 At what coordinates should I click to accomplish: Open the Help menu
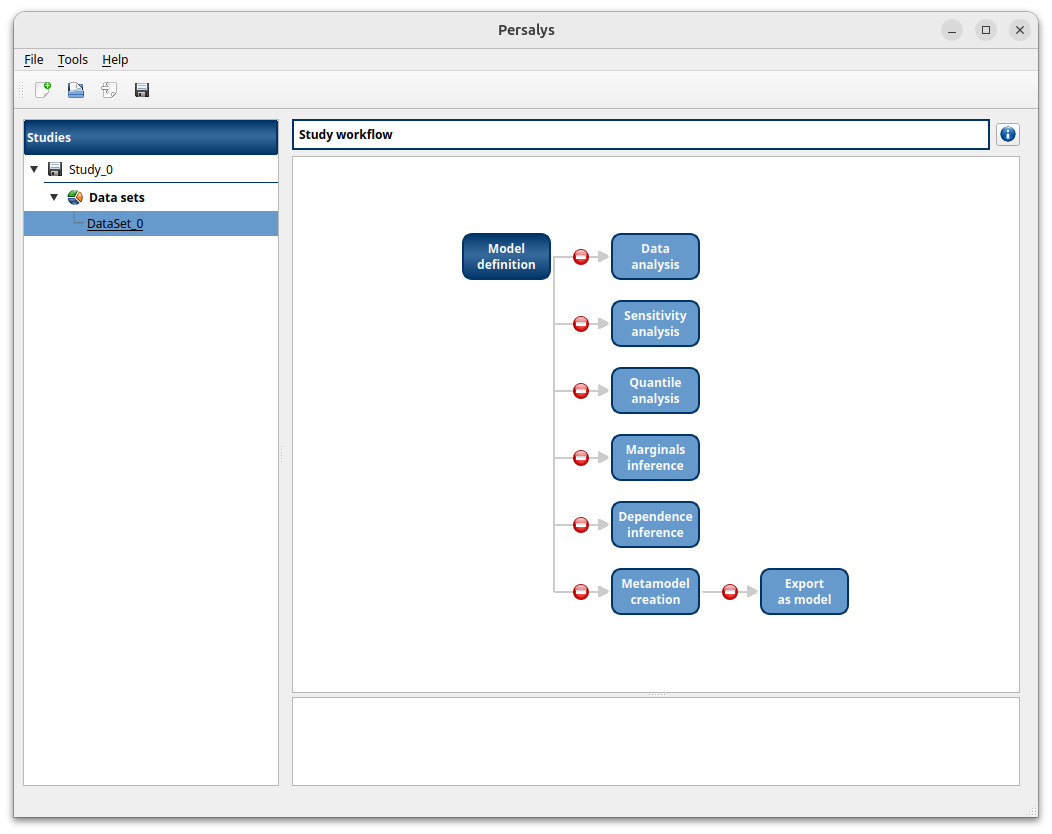[x=115, y=60]
